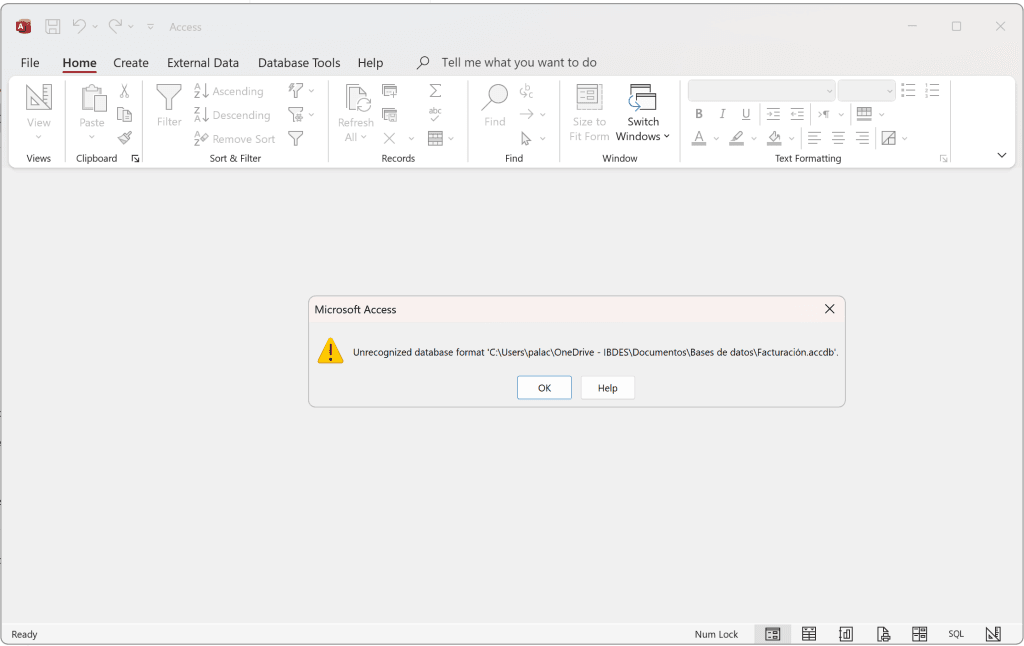This screenshot has height=646, width=1024.
Task: Open SQL view from status bar
Action: tap(956, 634)
